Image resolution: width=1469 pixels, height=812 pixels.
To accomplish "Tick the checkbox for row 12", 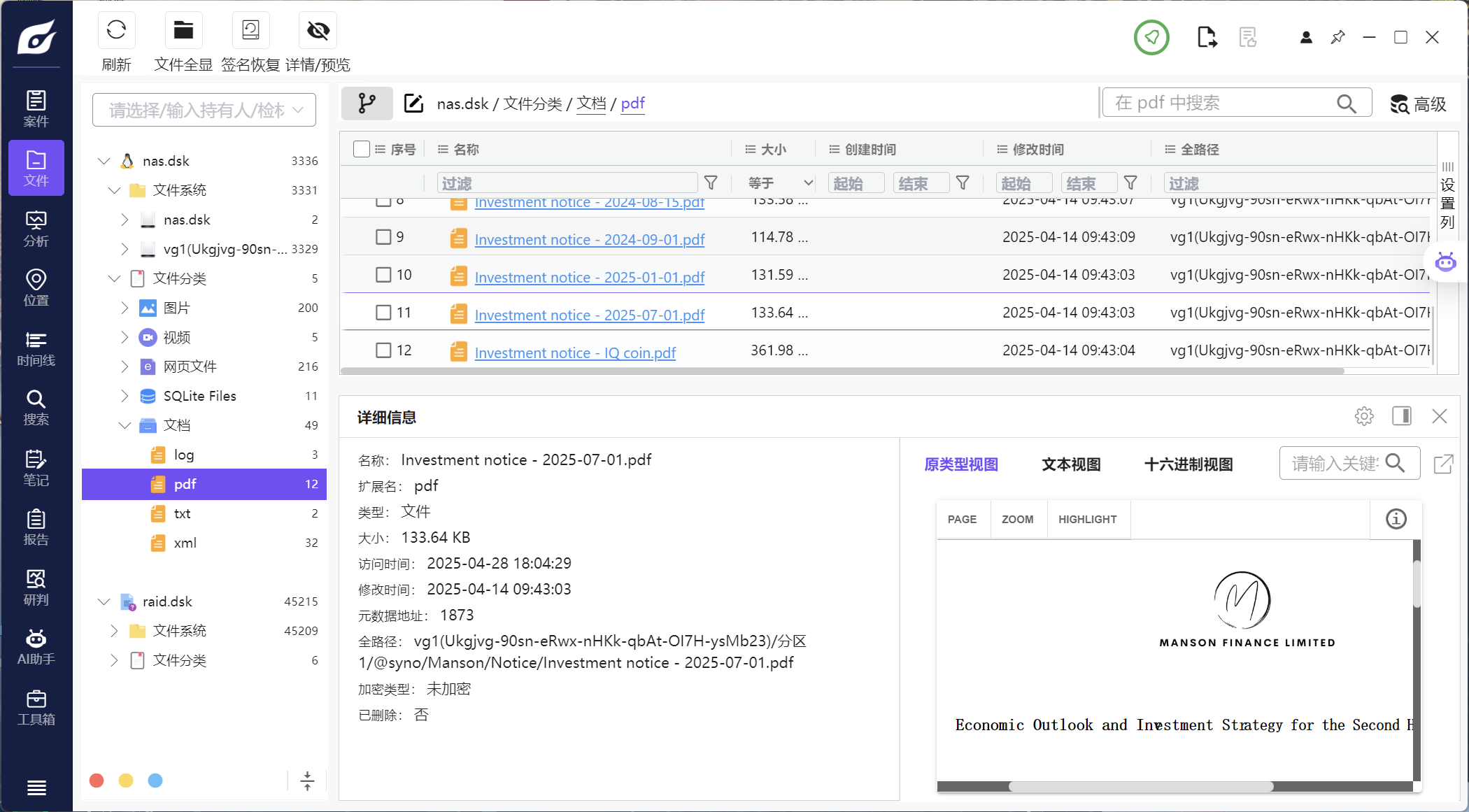I will tap(383, 350).
